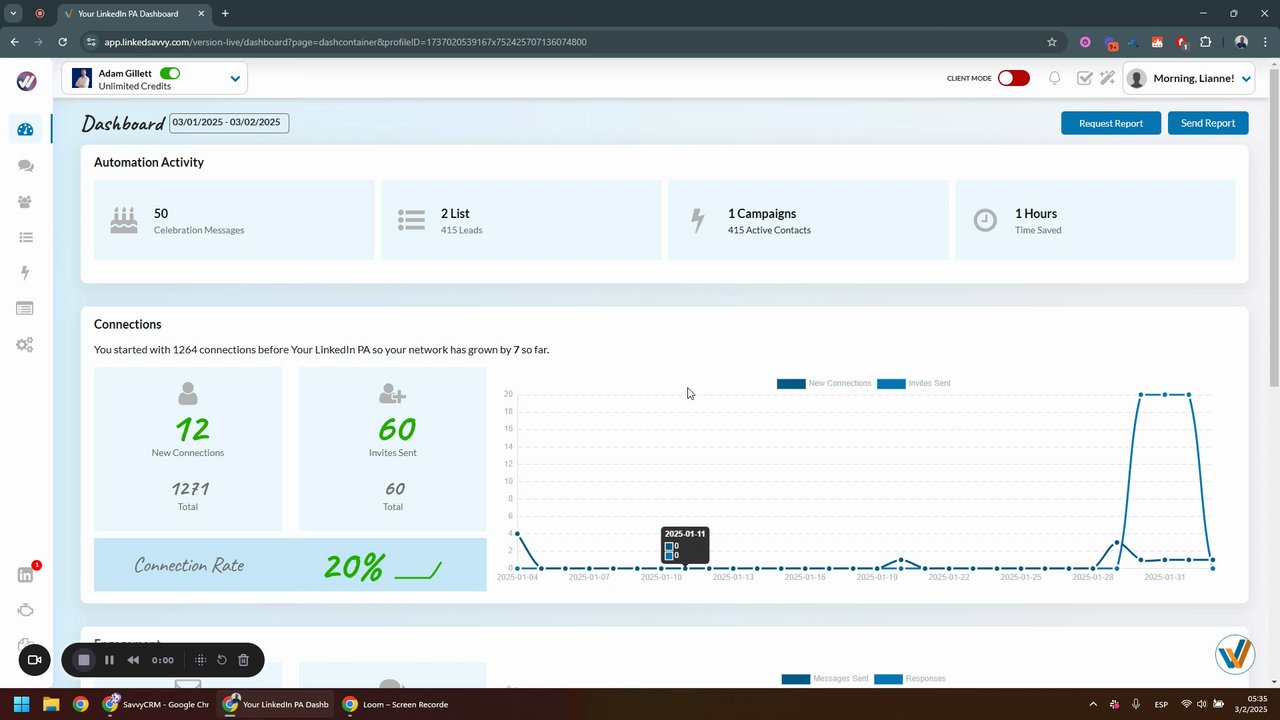This screenshot has width=1280, height=720.
Task: Pause the Loom recording
Action: 109,660
